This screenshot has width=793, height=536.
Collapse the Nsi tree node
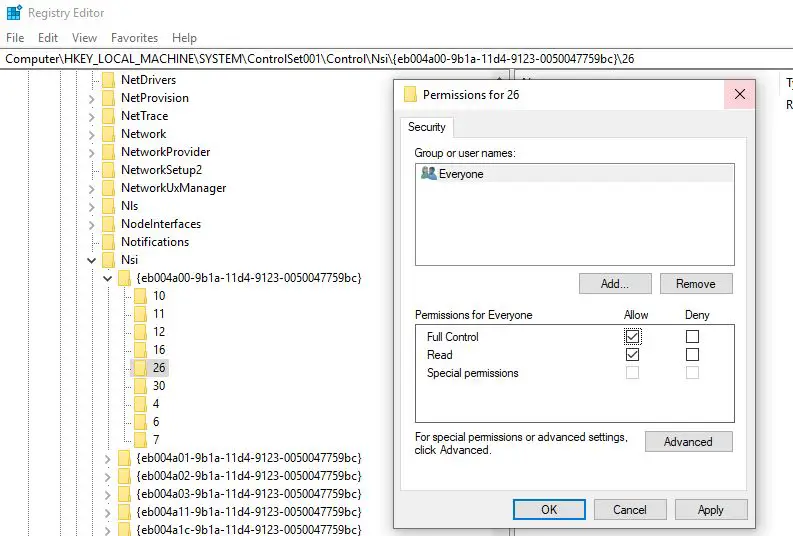[92, 260]
